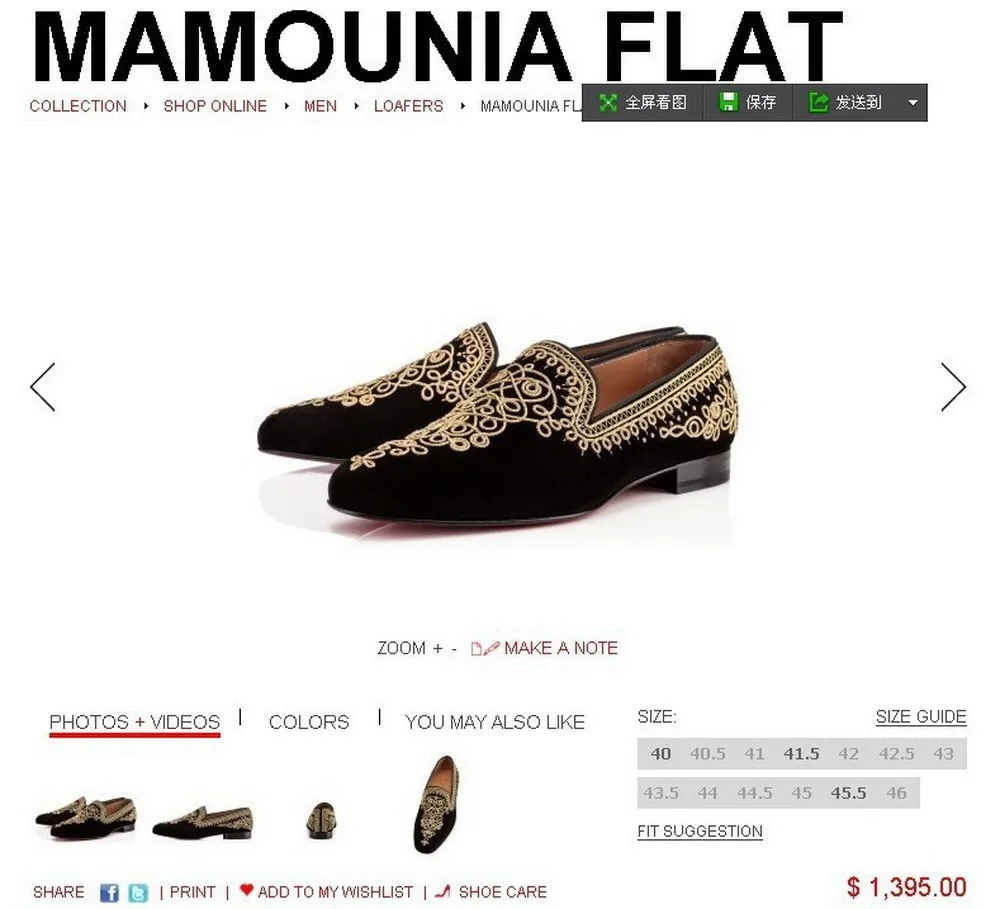Click the red heart wishlist icon
Image resolution: width=1000 pixels, height=909 pixels.
(x=247, y=890)
